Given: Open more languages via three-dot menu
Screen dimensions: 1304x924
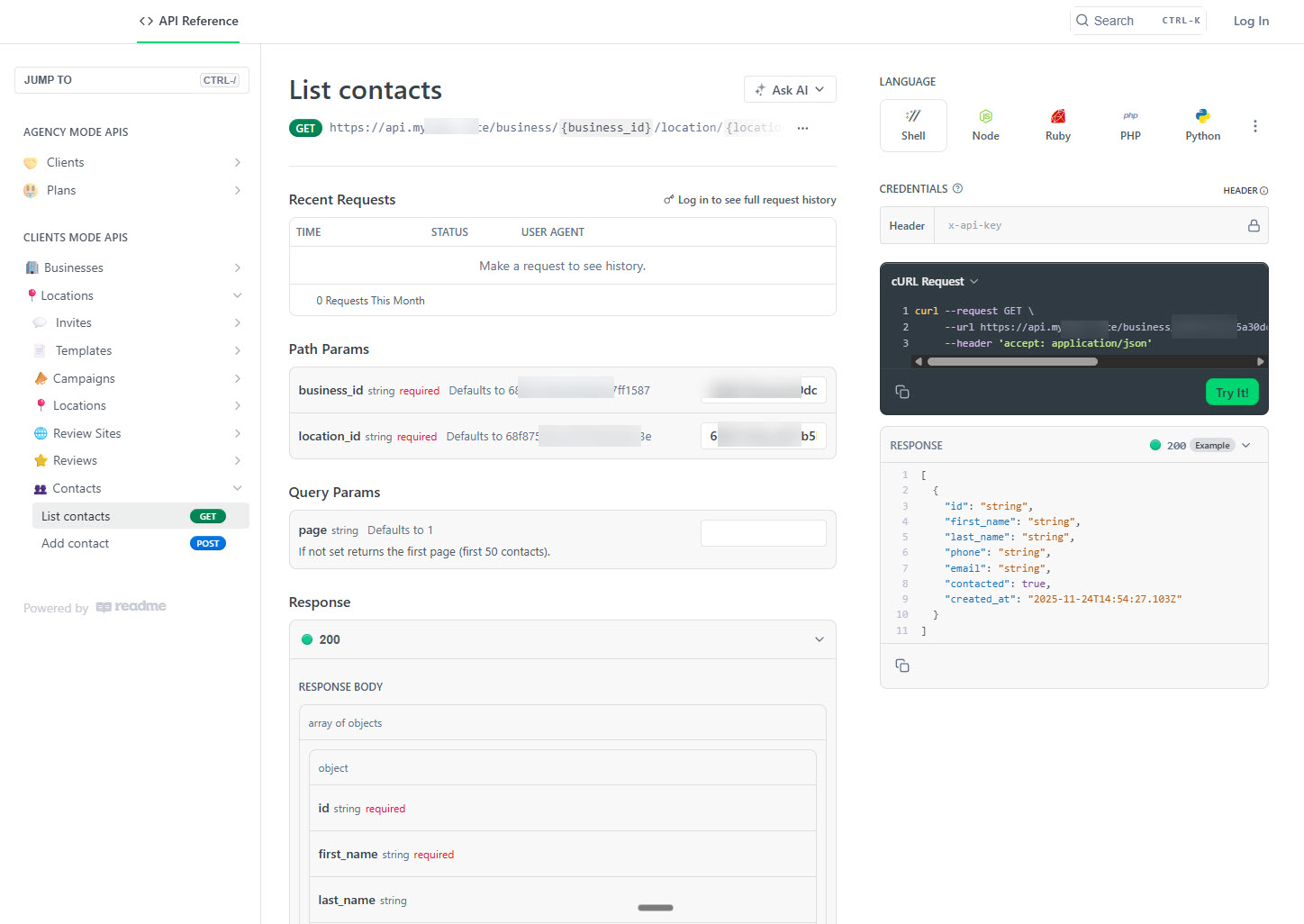Looking at the screenshot, I should [x=1254, y=126].
